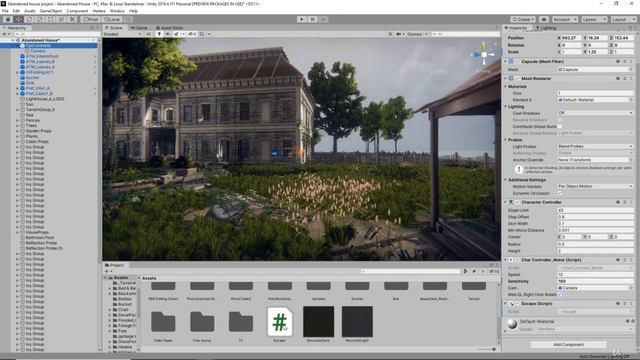Open the Account dropdown
The width and height of the screenshot is (640, 360).
pyautogui.click(x=564, y=19)
